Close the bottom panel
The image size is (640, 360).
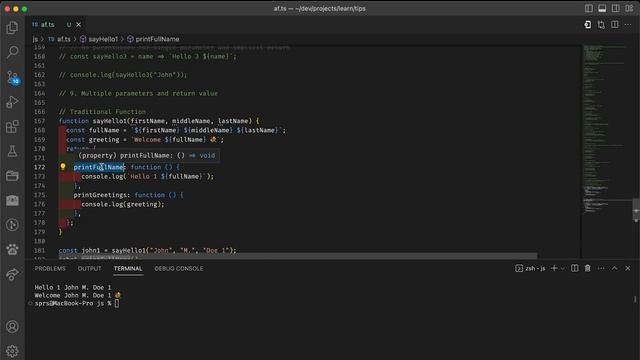click(x=628, y=268)
